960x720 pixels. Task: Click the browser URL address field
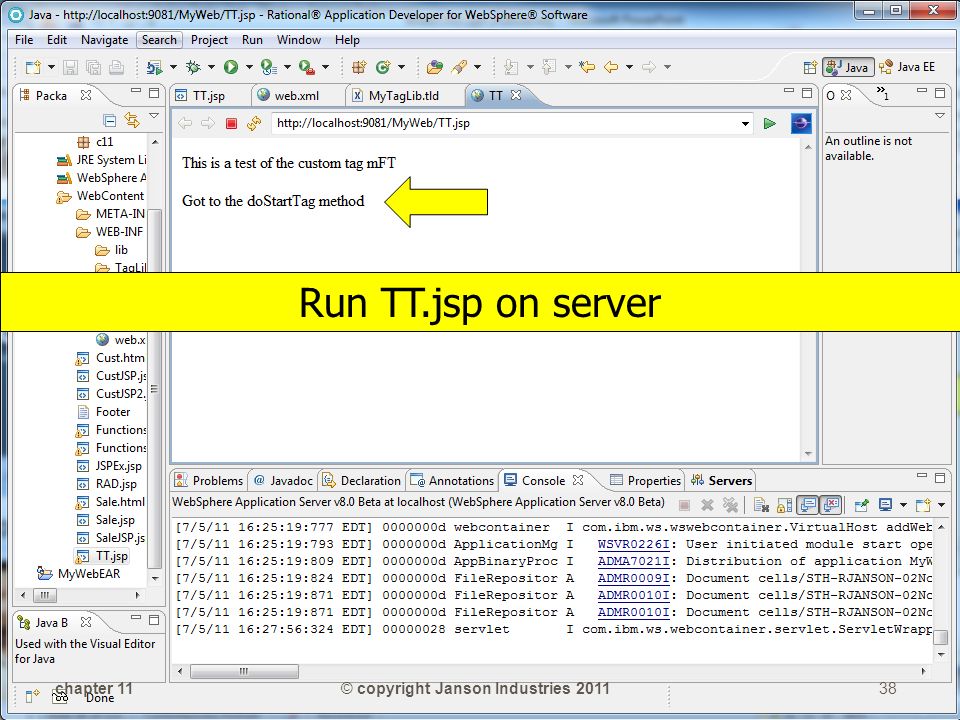(504, 124)
